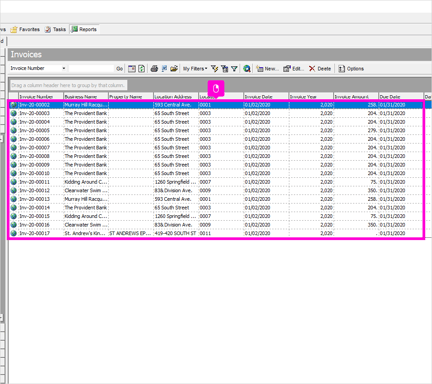Sort by the Due Date column header
432x384 pixels.
[x=401, y=96]
